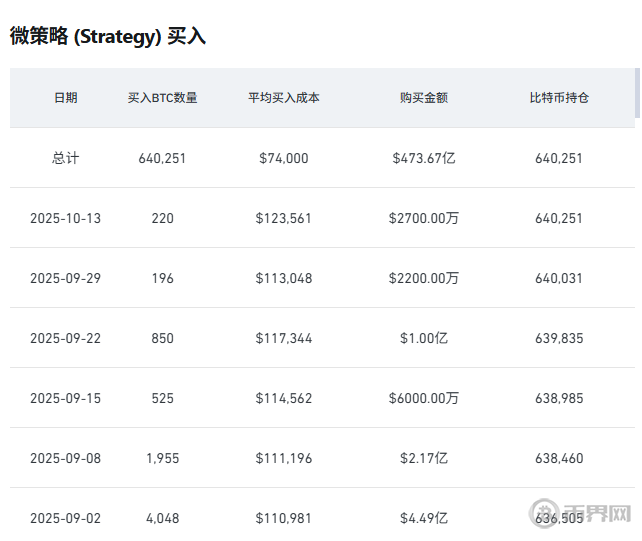The image size is (642, 541).
Task: Select date 2025-10-13
Action: point(66,218)
